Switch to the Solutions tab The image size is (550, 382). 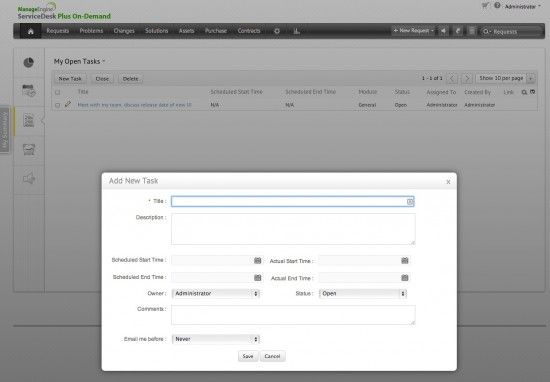point(156,31)
